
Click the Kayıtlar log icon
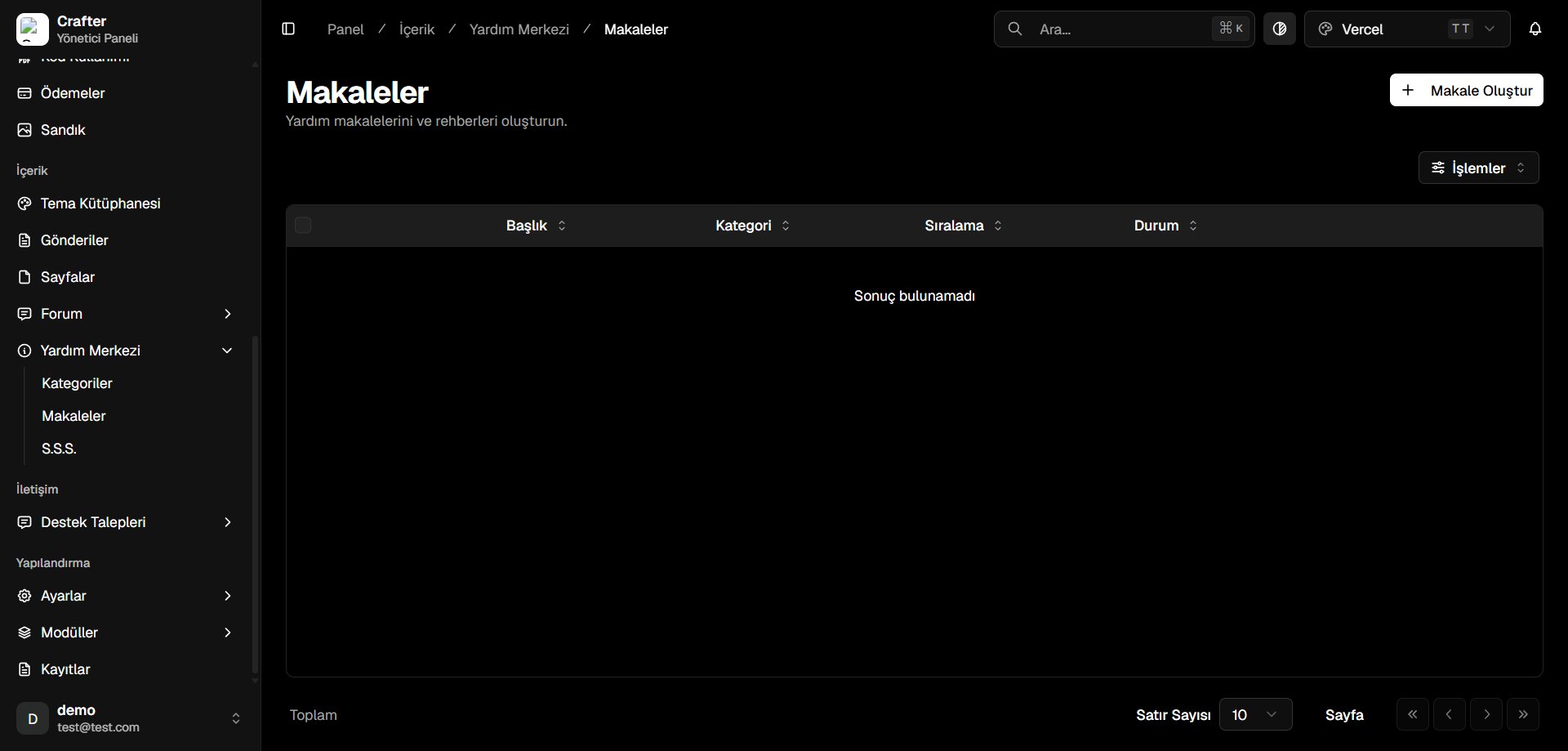(x=24, y=669)
